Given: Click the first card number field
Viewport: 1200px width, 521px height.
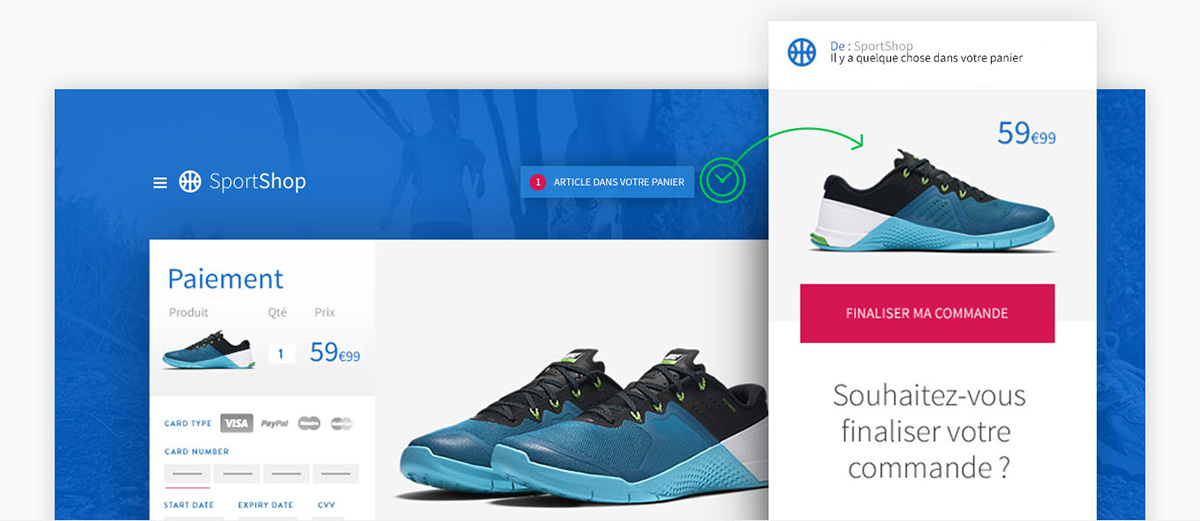Looking at the screenshot, I should [x=187, y=475].
